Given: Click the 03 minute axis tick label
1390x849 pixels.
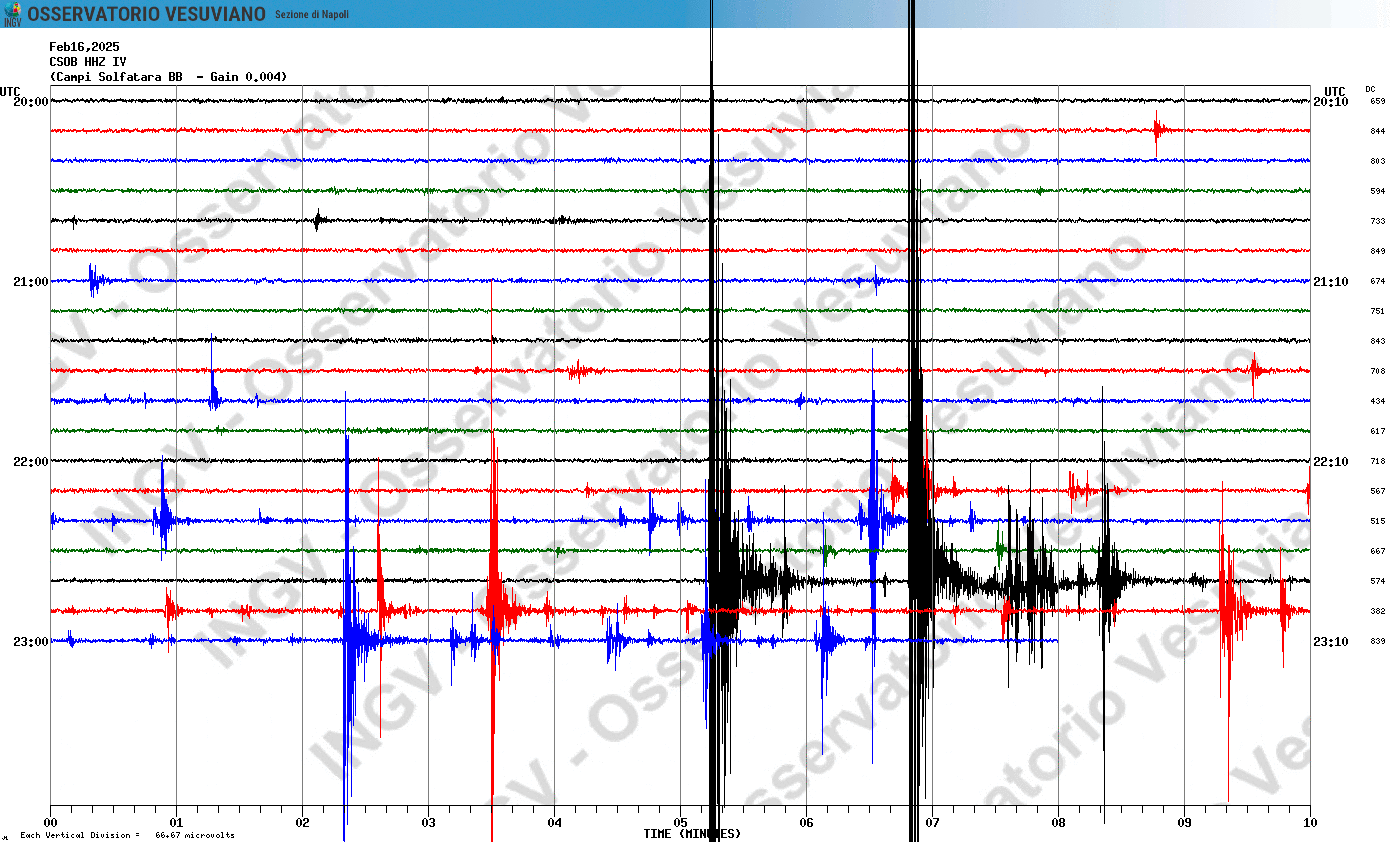Looking at the screenshot, I should tap(429, 823).
